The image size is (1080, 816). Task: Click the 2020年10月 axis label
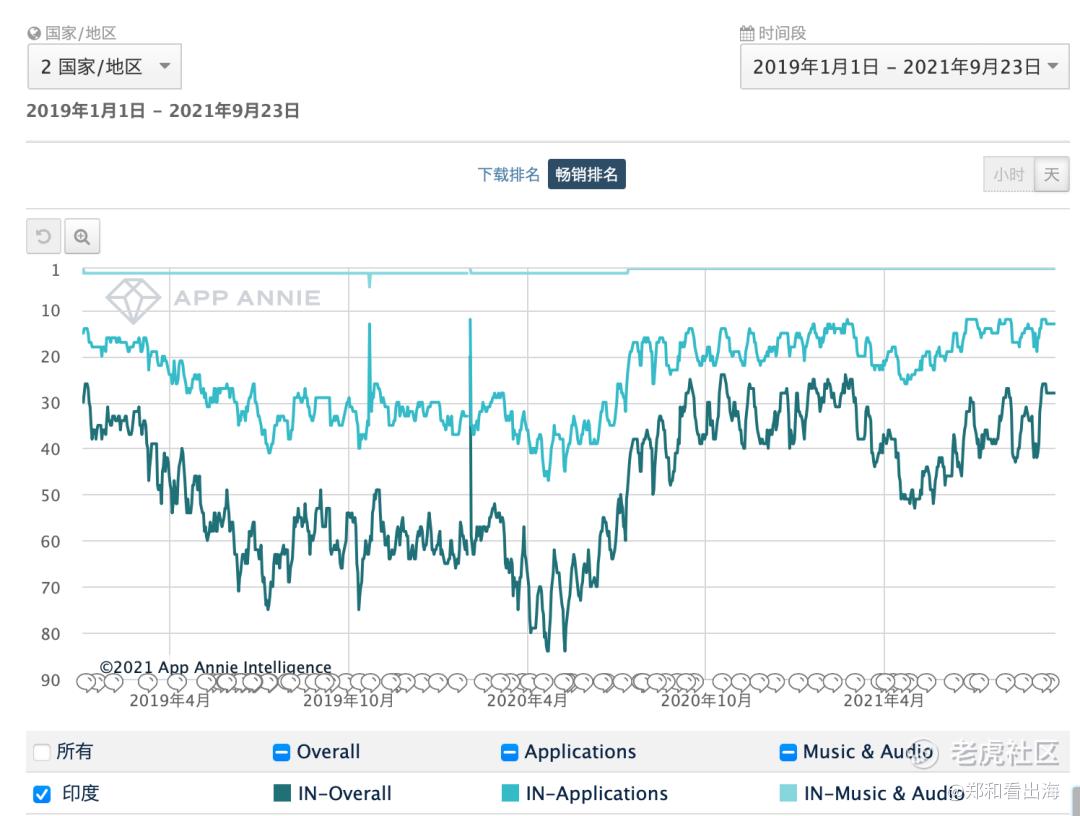click(706, 700)
